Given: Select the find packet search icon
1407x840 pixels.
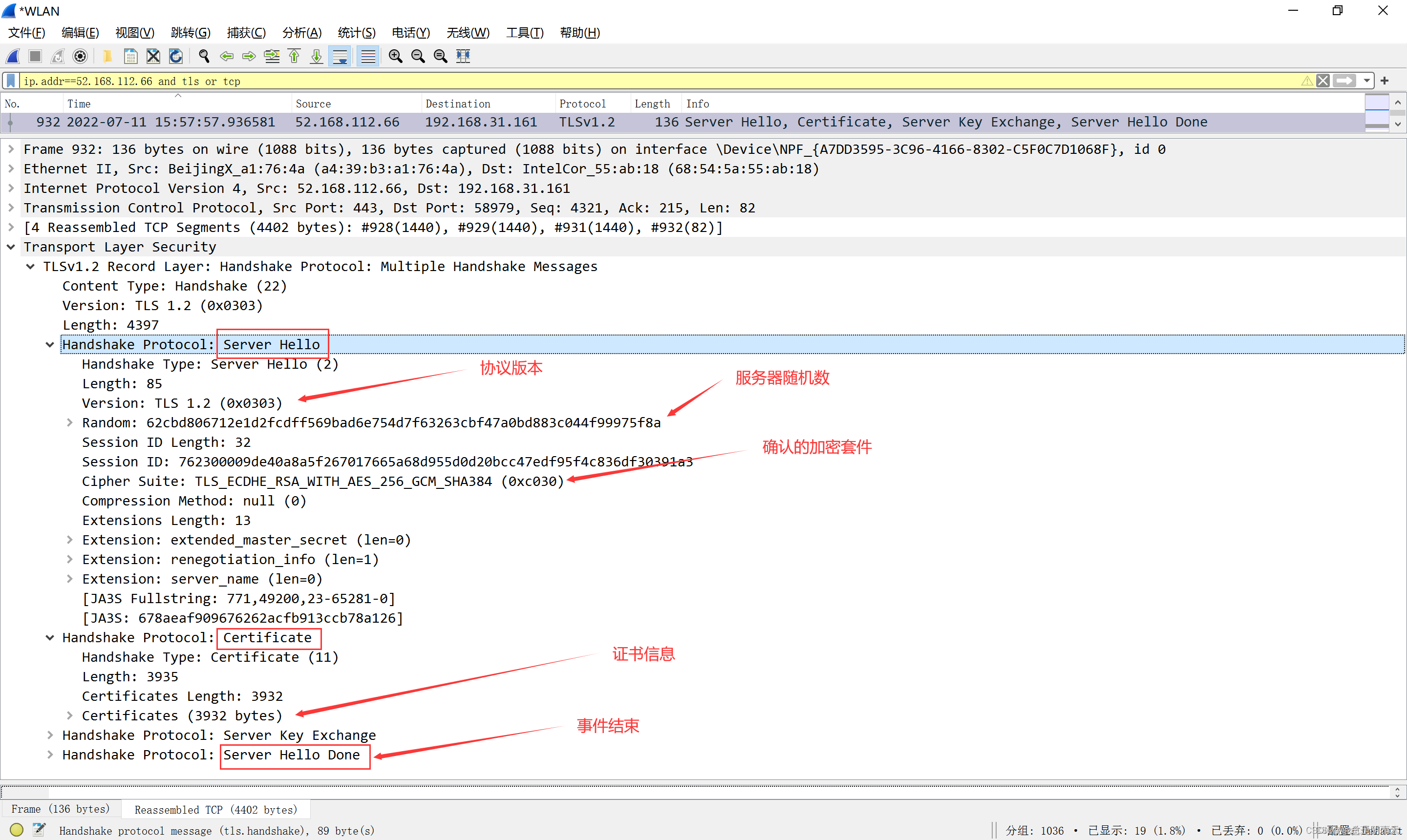Looking at the screenshot, I should tap(200, 58).
